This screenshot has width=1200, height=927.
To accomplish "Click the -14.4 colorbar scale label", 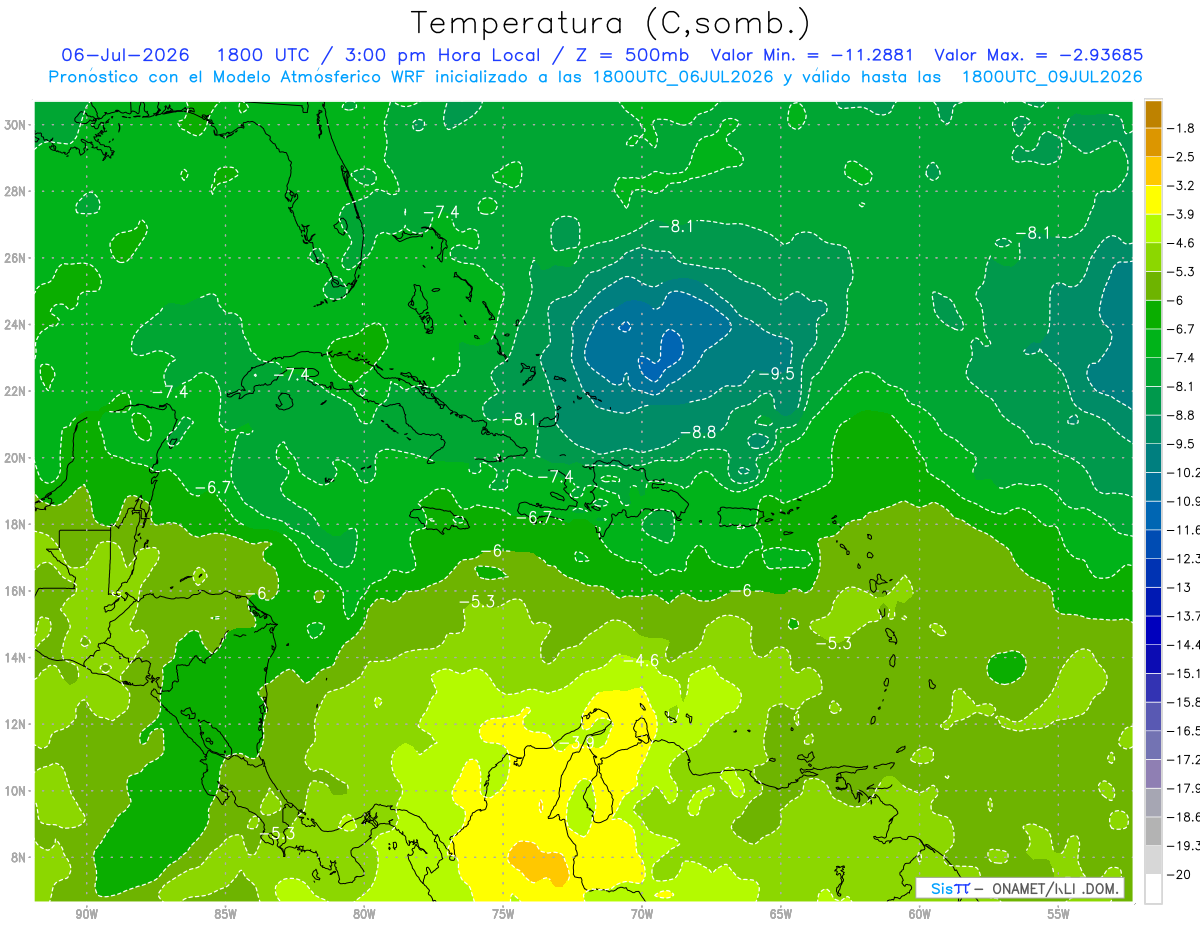I will point(1182,644).
